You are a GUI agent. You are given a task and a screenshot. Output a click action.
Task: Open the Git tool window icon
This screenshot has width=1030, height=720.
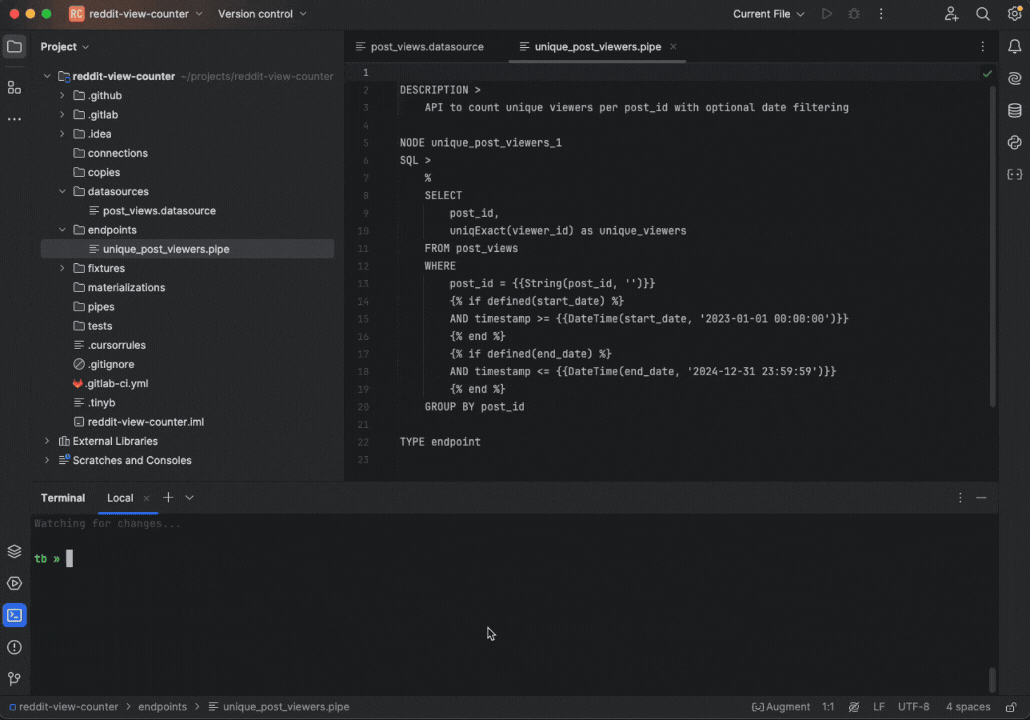(14, 679)
